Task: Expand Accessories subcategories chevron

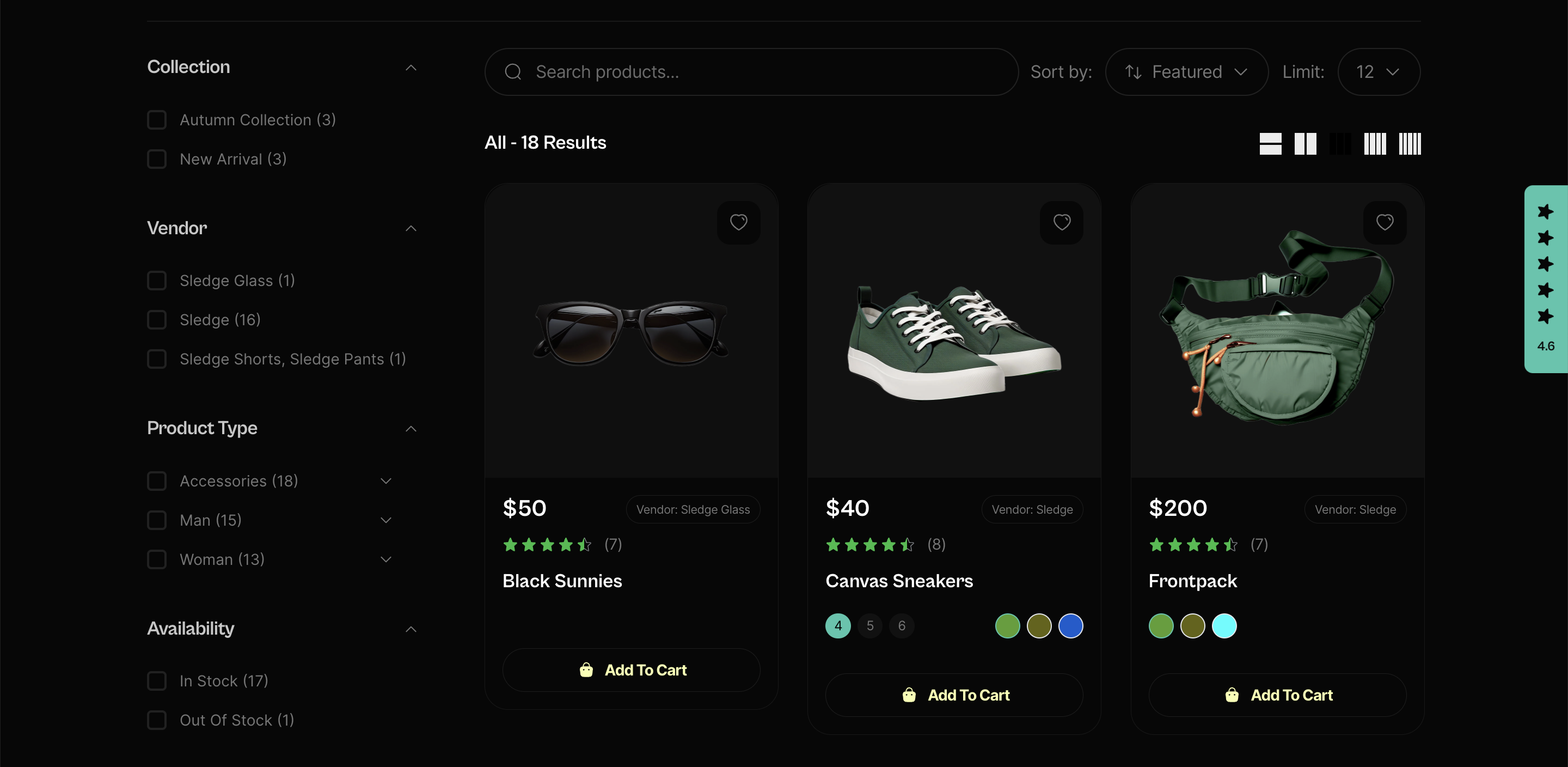Action: [386, 481]
